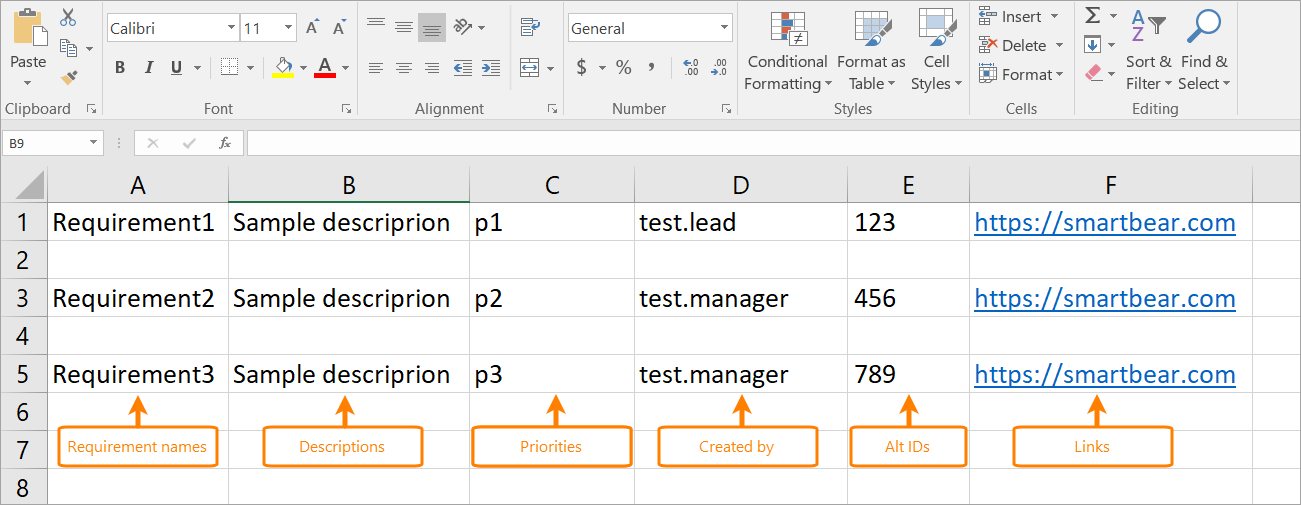Click the Cut scissors icon
The height and width of the screenshot is (505, 1301).
click(68, 17)
